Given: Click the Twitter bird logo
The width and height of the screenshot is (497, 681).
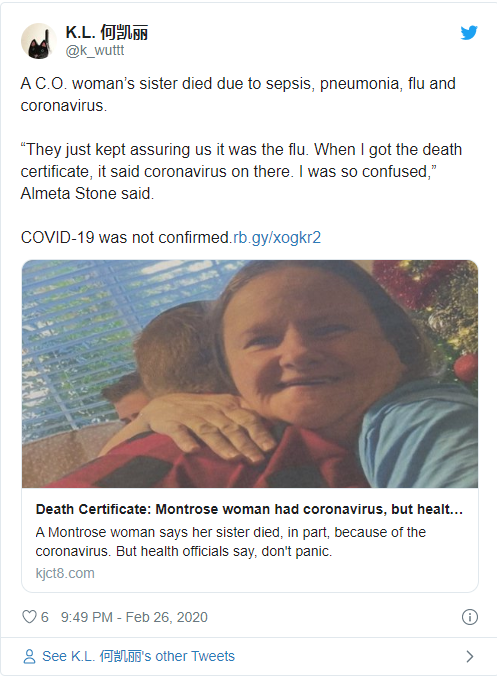Looking at the screenshot, I should pyautogui.click(x=469, y=33).
